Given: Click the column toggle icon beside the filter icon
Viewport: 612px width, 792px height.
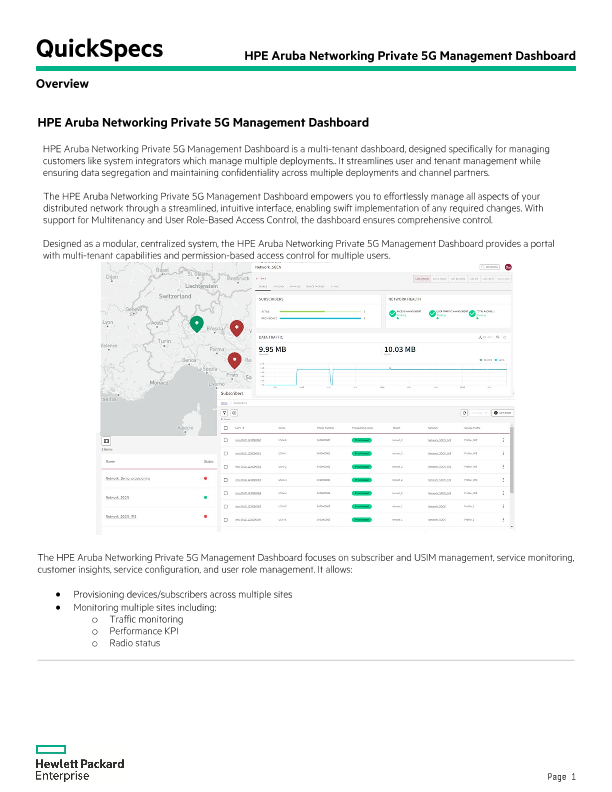Looking at the screenshot, I should [234, 413].
